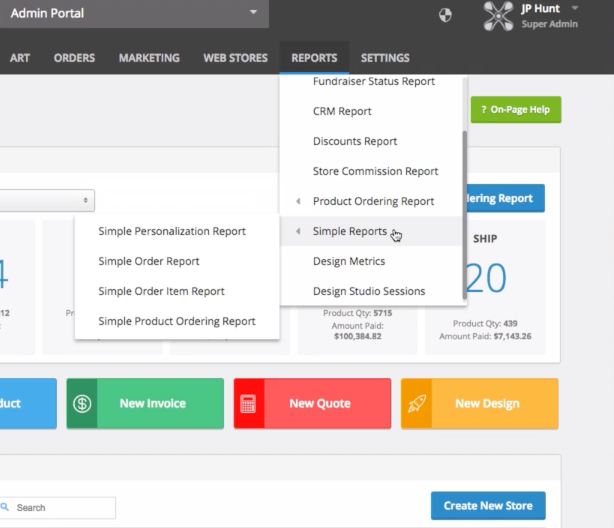Screen dimensions: 614x528
Task: Click the search magnifier icon
Action: click(5, 507)
